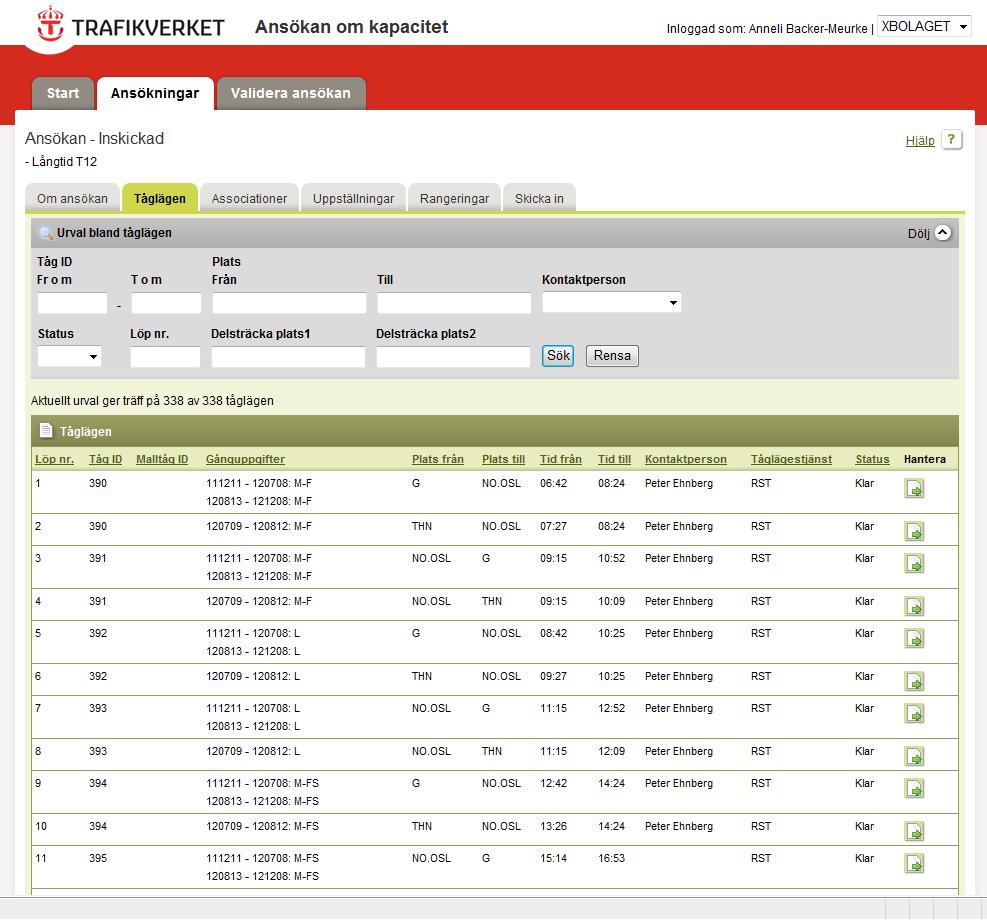Open manage icon for Löp nr. 1
Viewport: 987px width, 920px height.
click(x=914, y=488)
